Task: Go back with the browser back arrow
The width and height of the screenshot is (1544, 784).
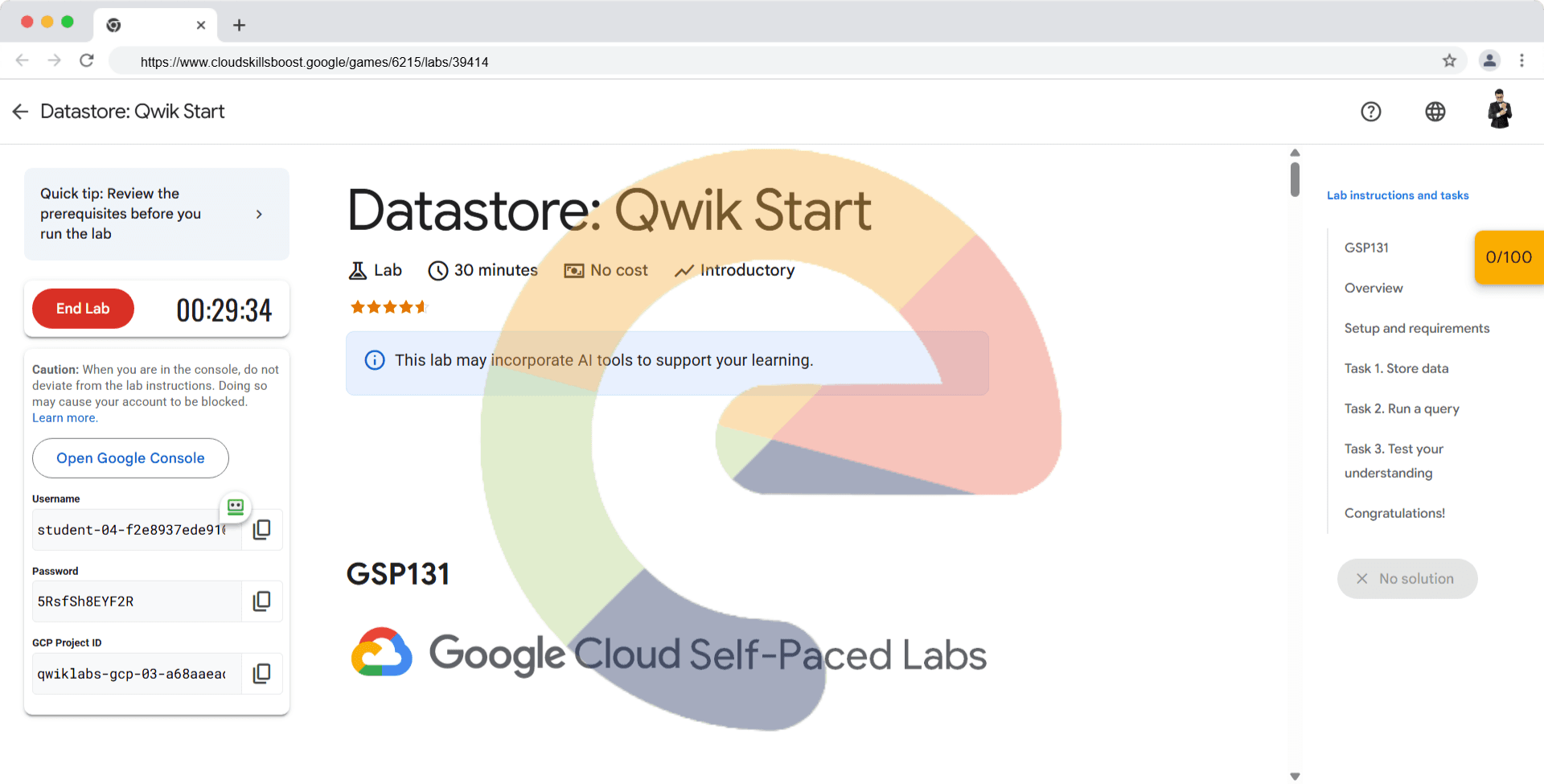Action: point(23,60)
